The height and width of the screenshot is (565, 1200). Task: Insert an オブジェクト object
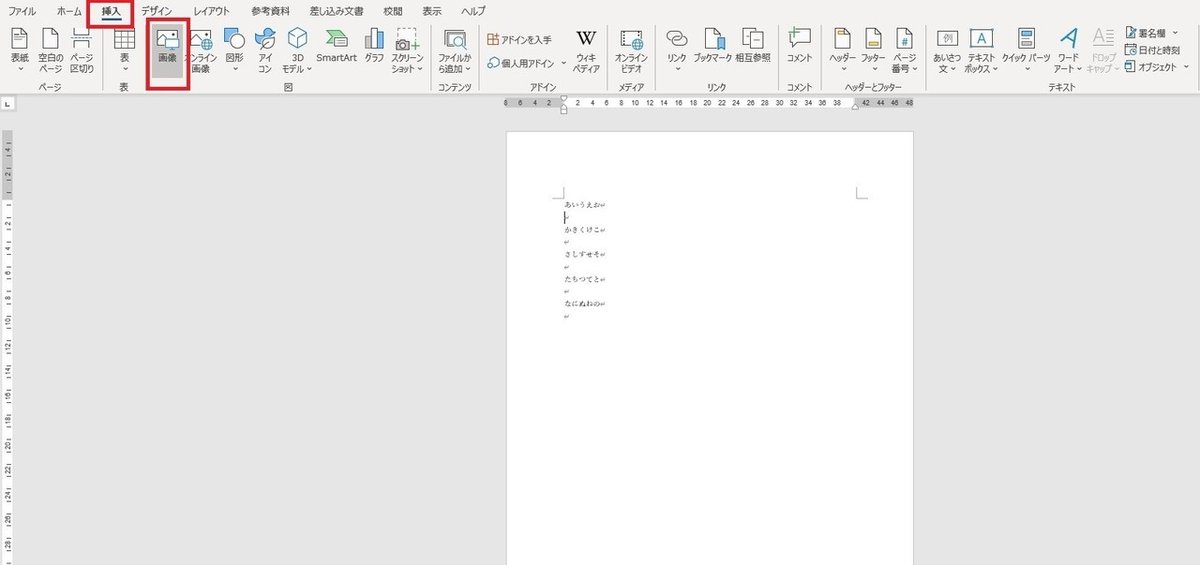pos(1150,67)
